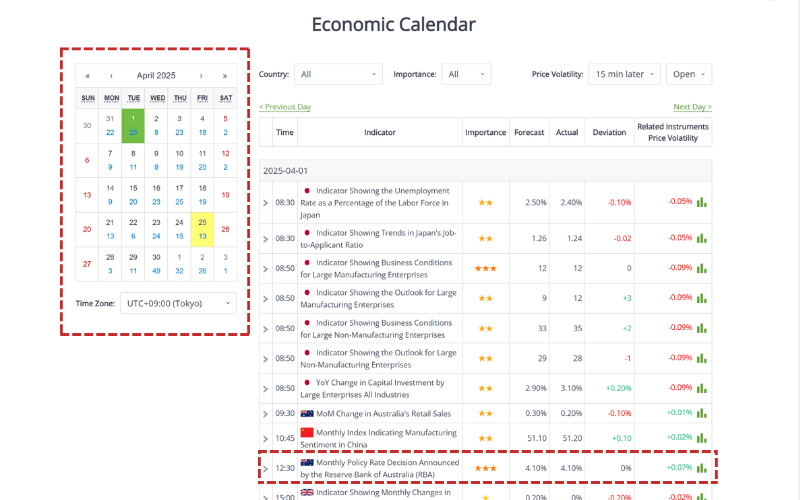Open bar chart icon for Job-to-Applicant Ratio row
The height and width of the screenshot is (500, 800).
pyautogui.click(x=702, y=238)
